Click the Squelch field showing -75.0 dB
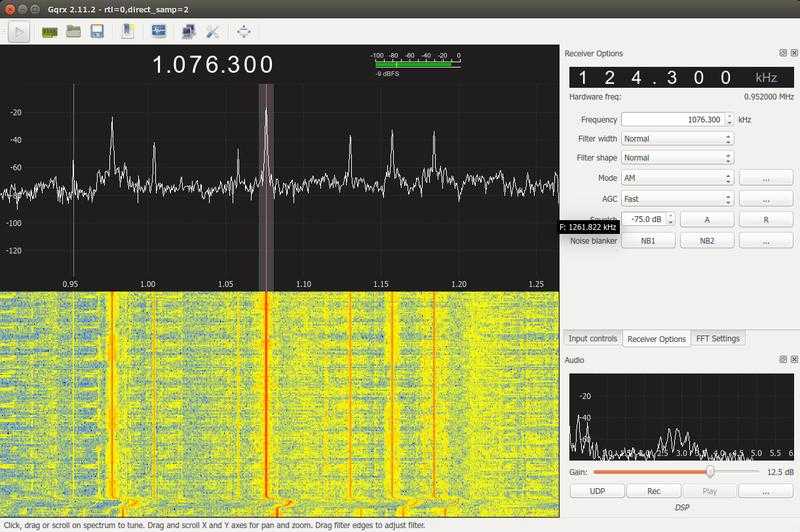Screen dimensions: 800x532 click(644, 219)
